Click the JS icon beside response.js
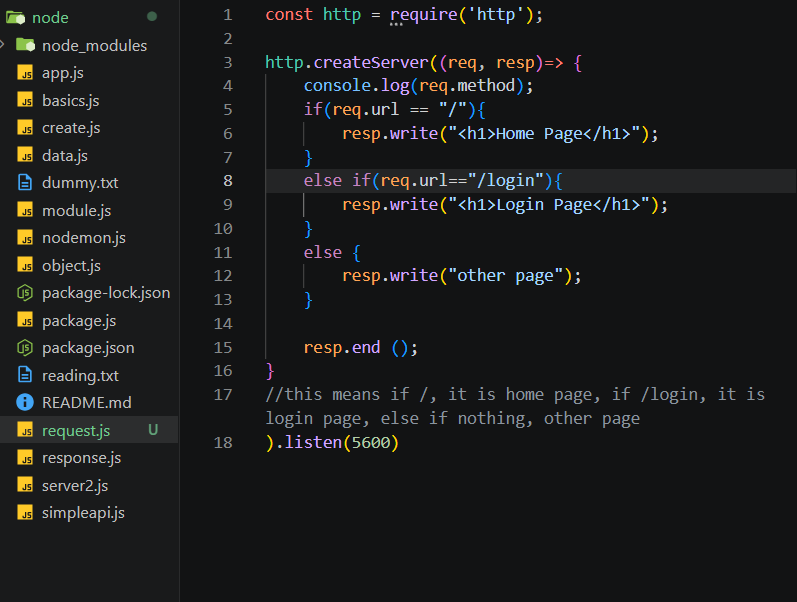Image resolution: width=797 pixels, height=602 pixels. click(x=25, y=458)
